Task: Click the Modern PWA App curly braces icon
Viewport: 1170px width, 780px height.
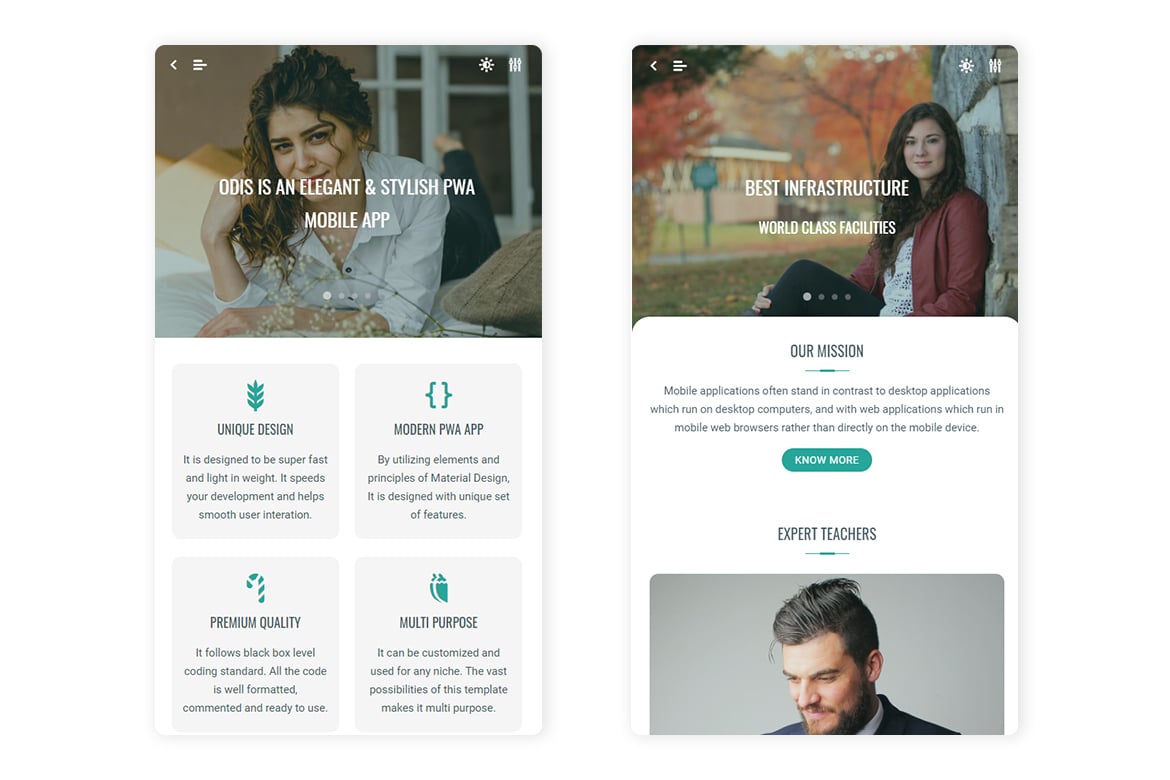Action: pos(439,395)
